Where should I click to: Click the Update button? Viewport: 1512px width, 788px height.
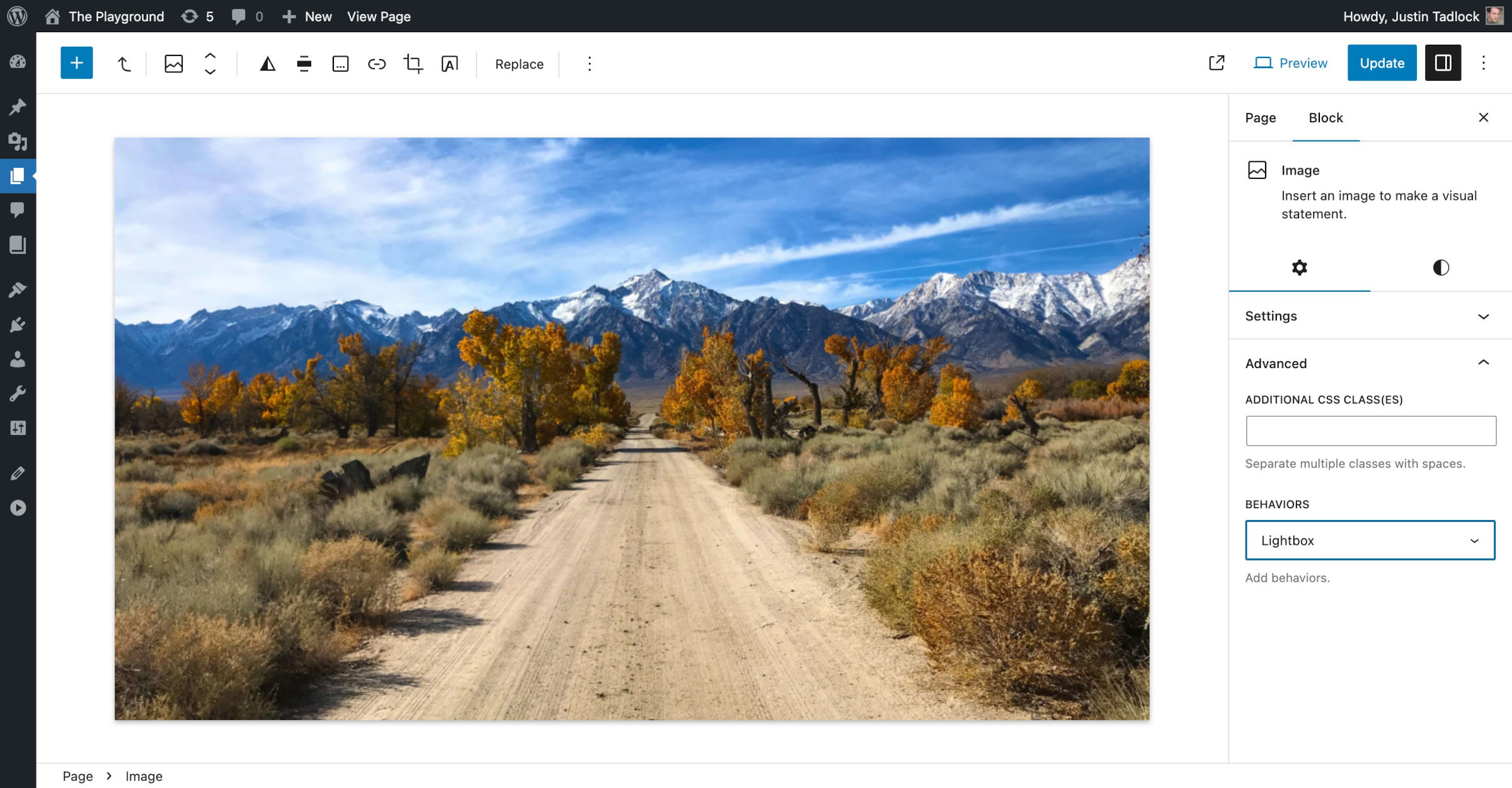[x=1382, y=62]
